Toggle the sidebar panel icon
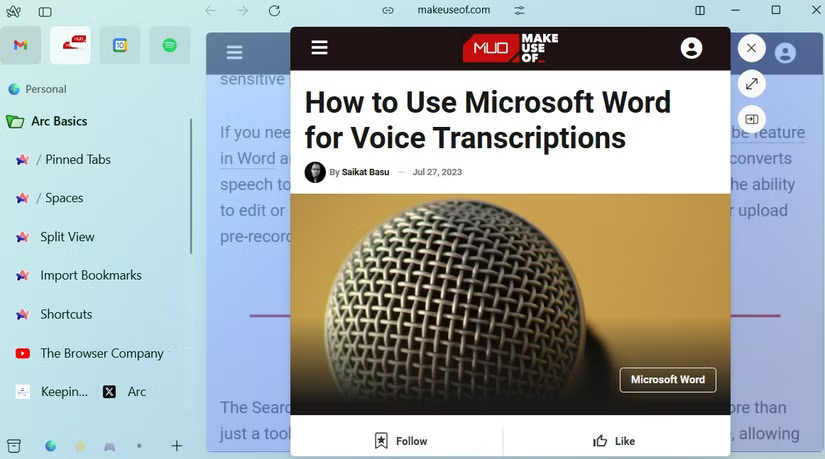 45,12
